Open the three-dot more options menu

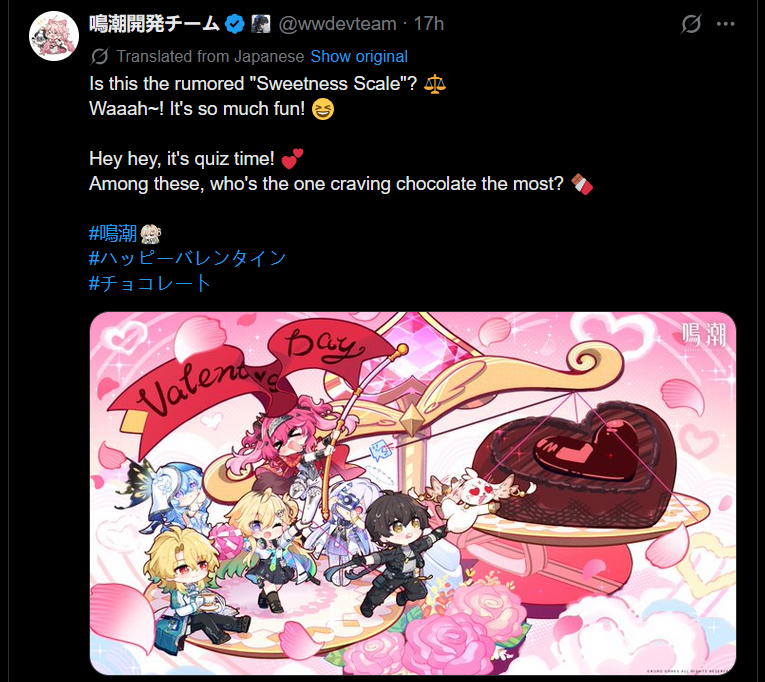(x=725, y=24)
